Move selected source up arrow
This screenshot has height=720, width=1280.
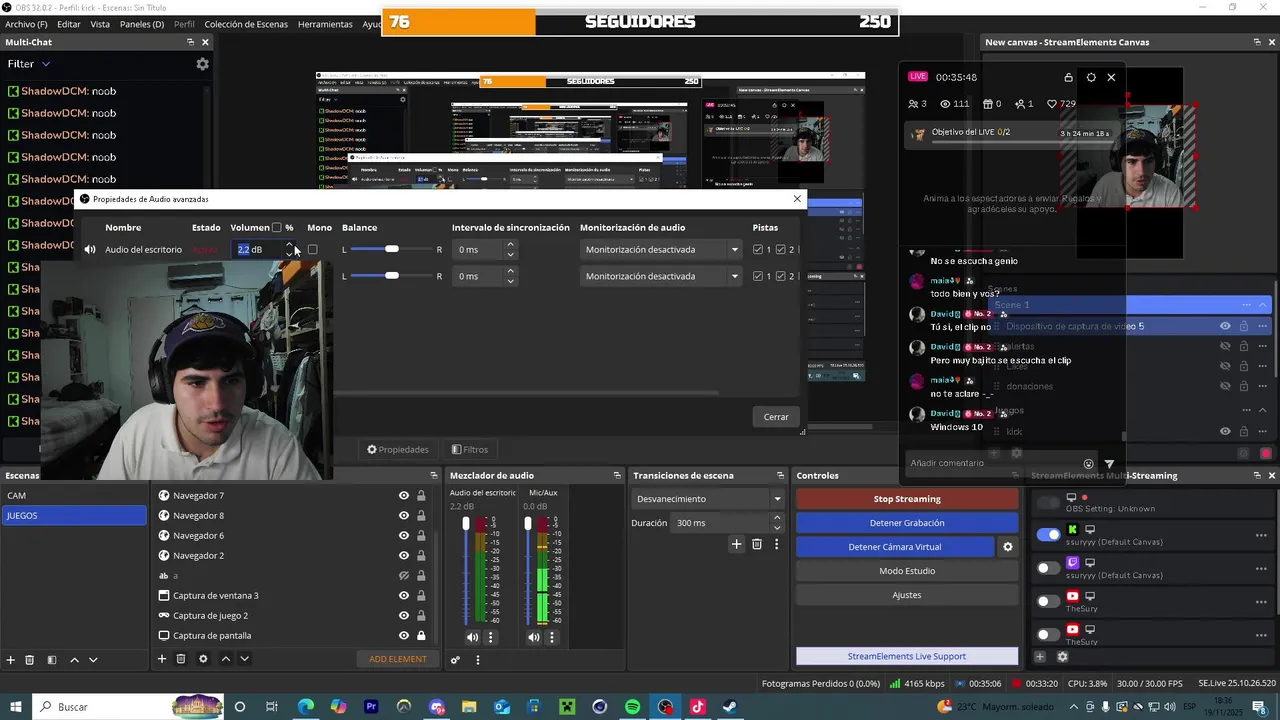pos(226,659)
